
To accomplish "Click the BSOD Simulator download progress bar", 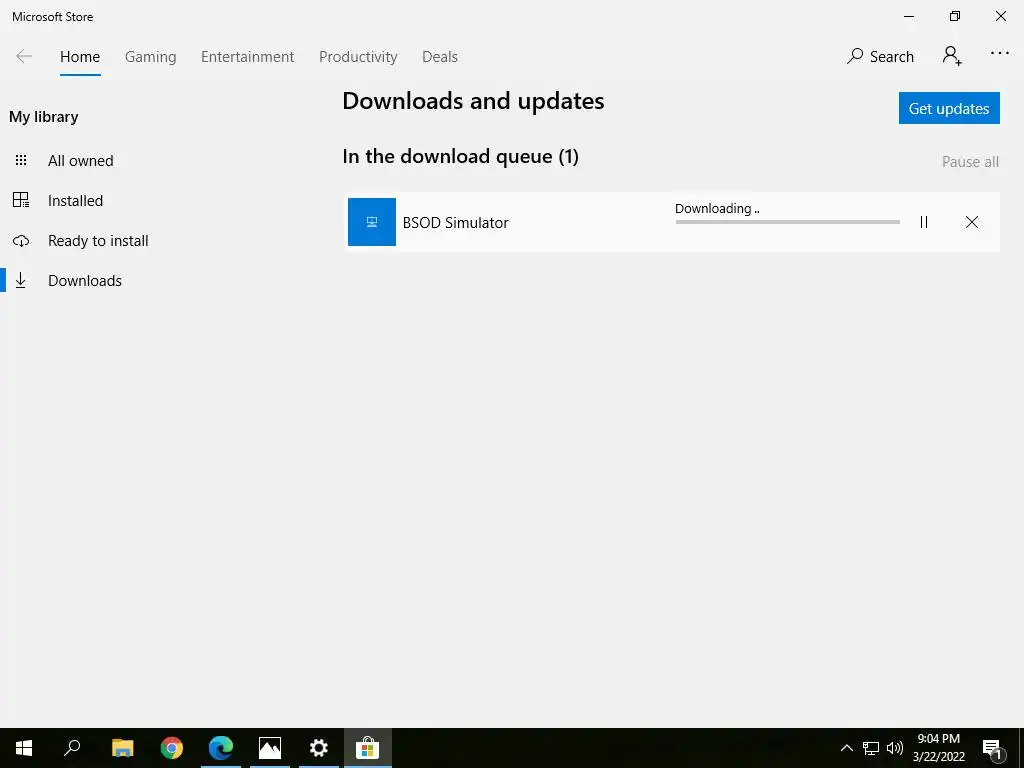I will (788, 222).
